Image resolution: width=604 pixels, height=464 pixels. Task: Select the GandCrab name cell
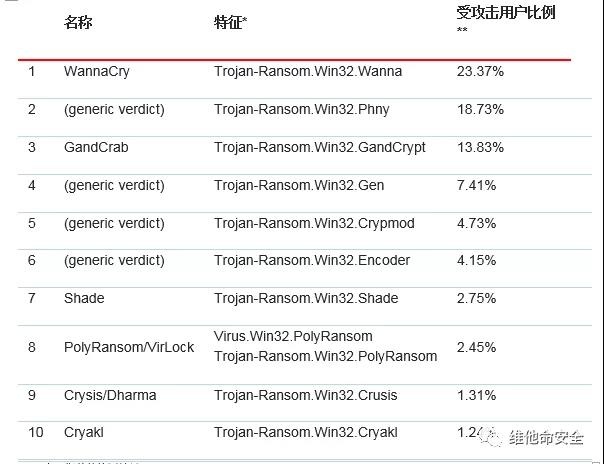point(96,147)
